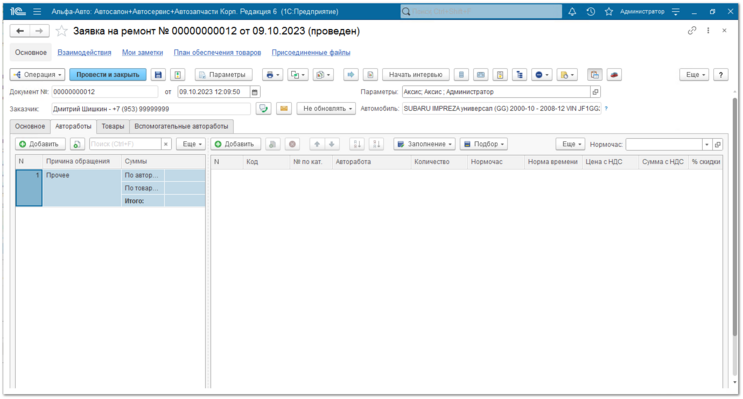This screenshot has width=743, height=399.
Task: Open notifications bell in title bar
Action: (572, 12)
